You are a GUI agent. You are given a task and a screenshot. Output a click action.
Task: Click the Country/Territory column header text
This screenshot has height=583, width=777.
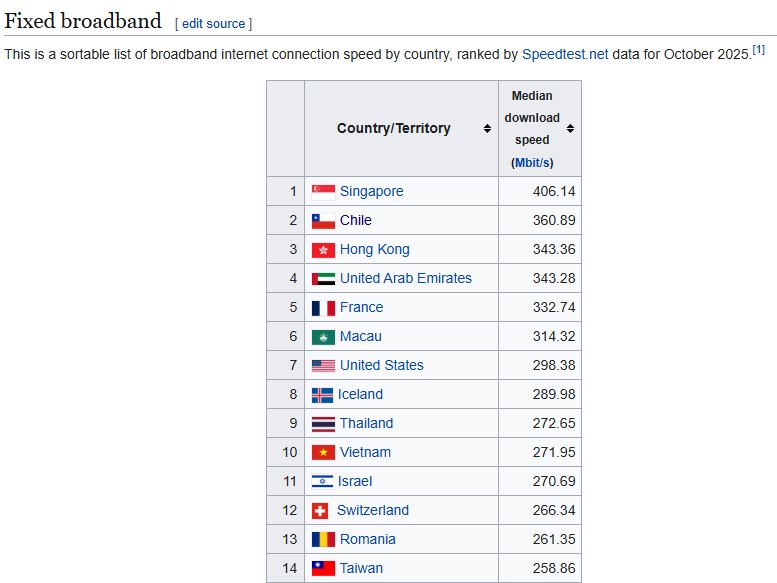coord(393,128)
